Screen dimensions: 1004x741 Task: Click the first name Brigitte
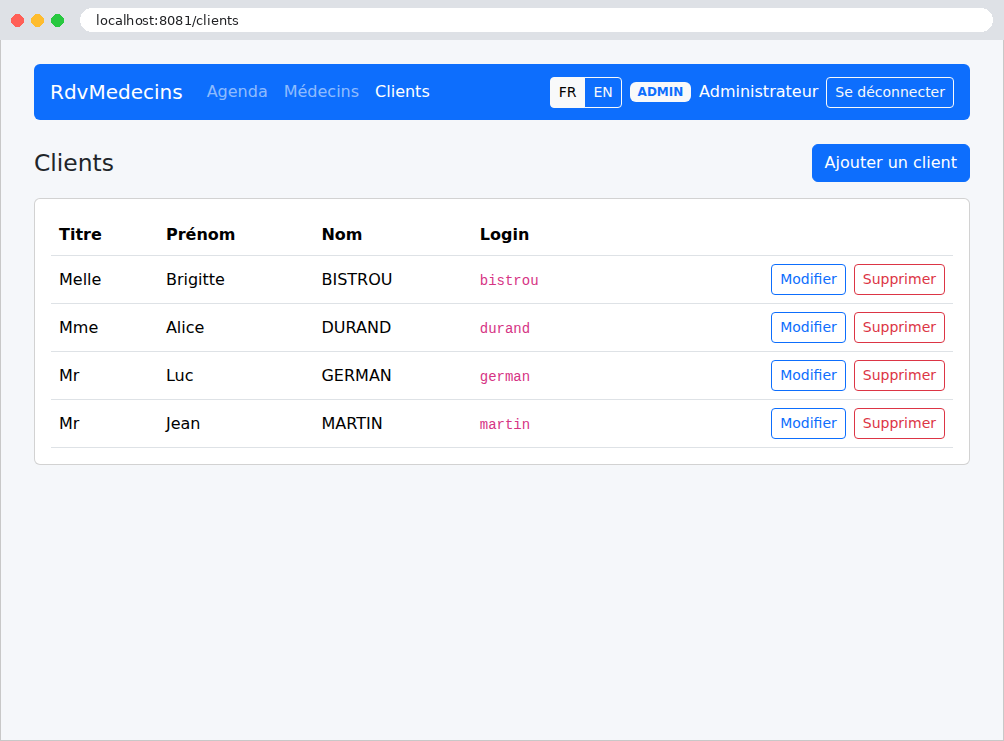pyautogui.click(x=195, y=279)
